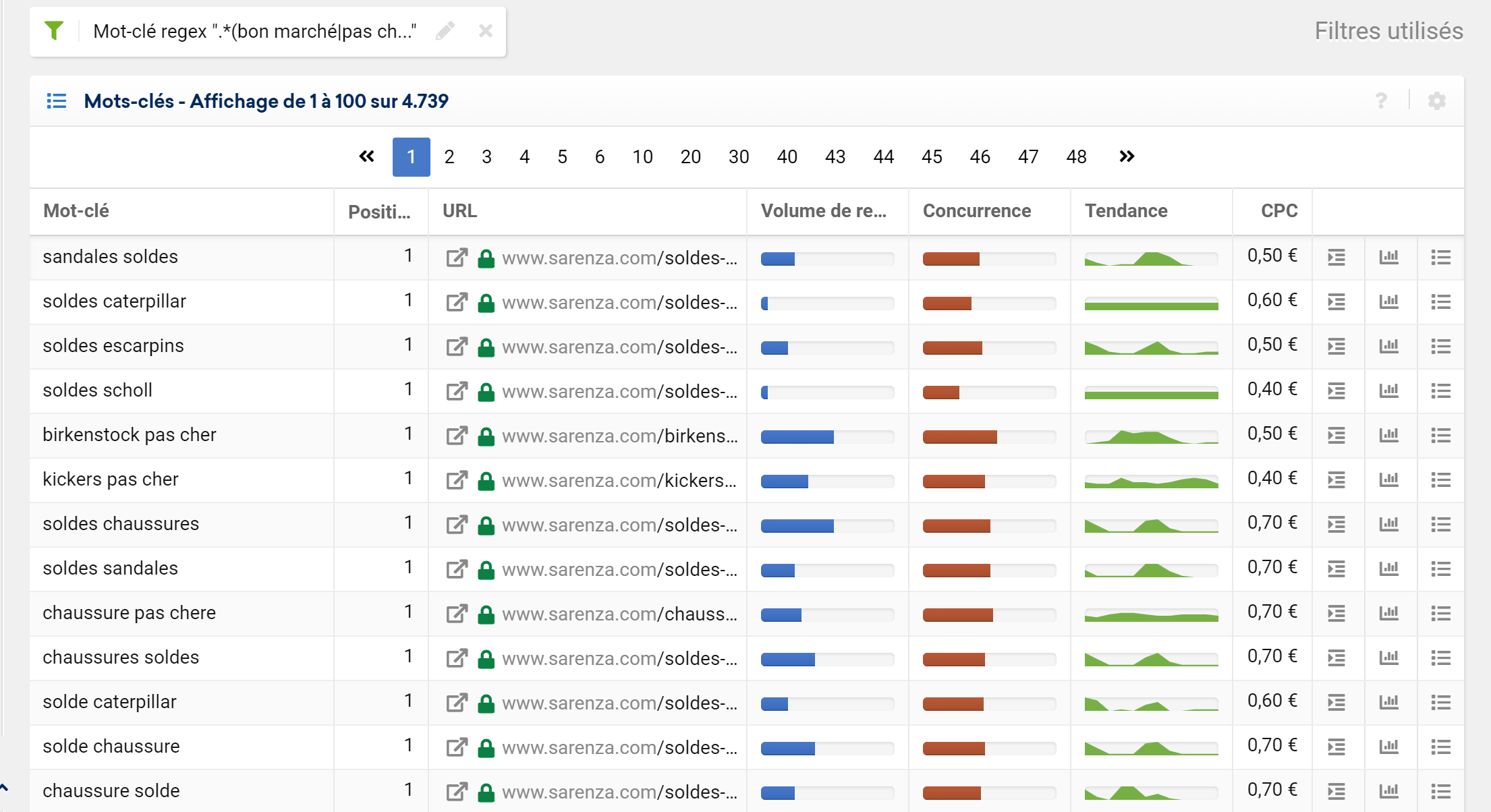Sort by the Volume de recherche column header
The width and height of the screenshot is (1491, 812).
824,211
